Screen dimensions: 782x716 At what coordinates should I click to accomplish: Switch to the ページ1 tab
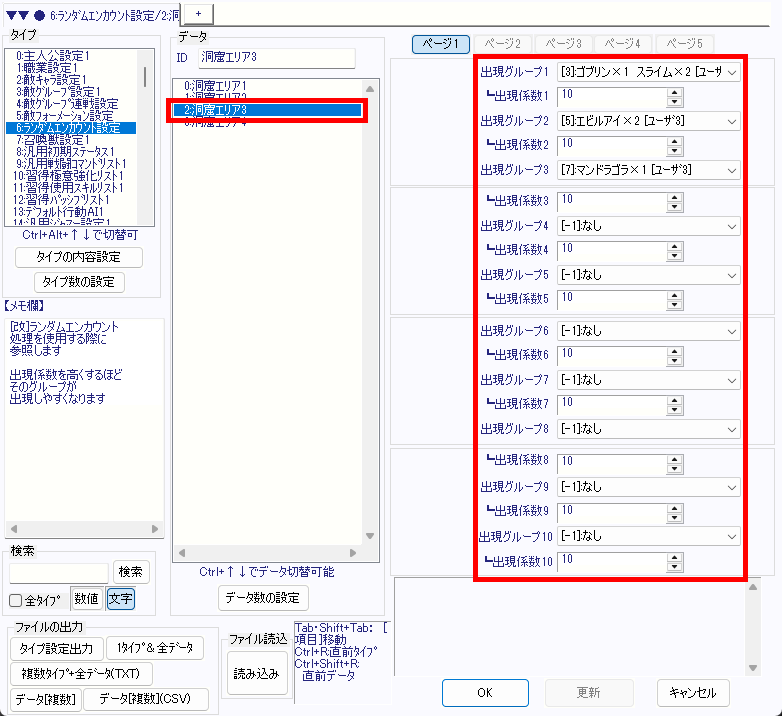(441, 44)
